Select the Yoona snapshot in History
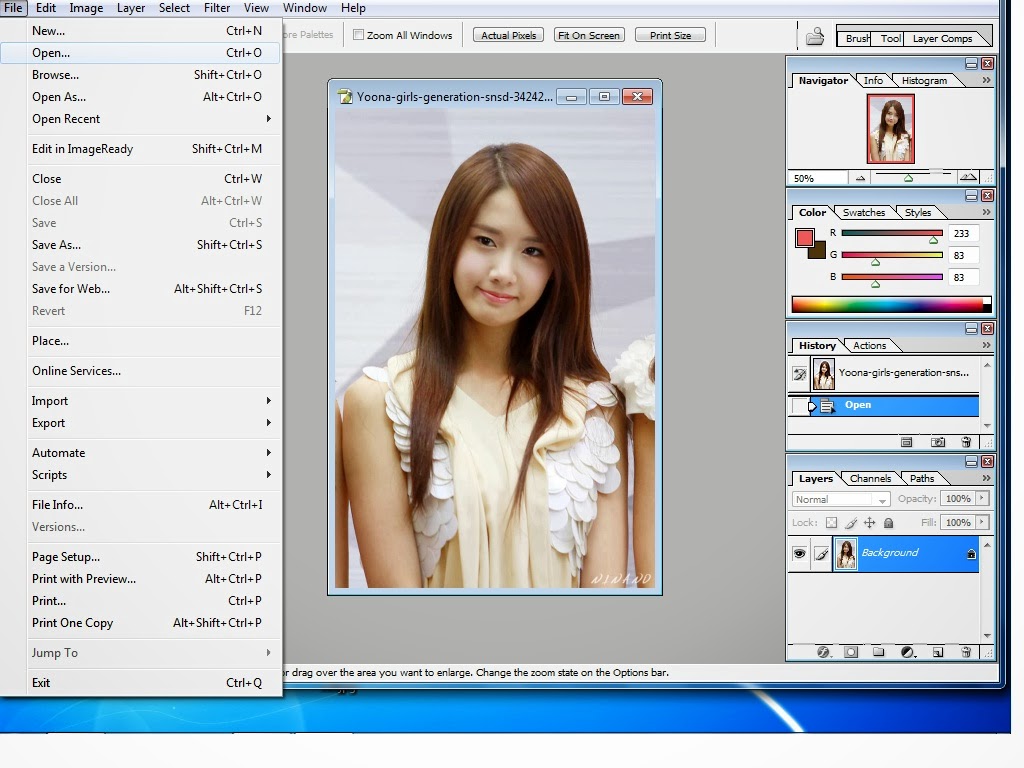The width and height of the screenshot is (1024, 768). 894,374
